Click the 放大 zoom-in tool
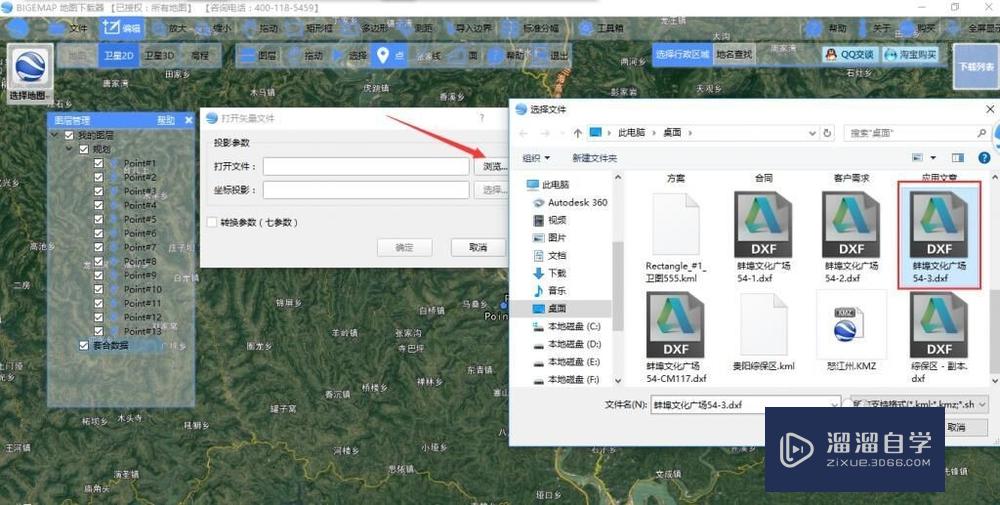Viewport: 1000px width, 505px height. [x=168, y=29]
